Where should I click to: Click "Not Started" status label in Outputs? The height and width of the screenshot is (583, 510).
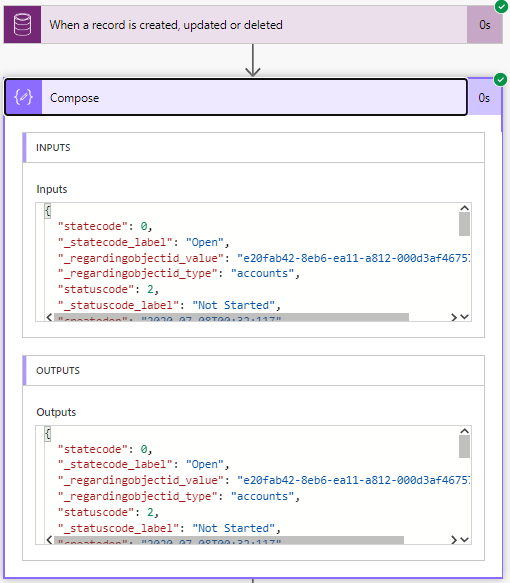pyautogui.click(x=233, y=528)
